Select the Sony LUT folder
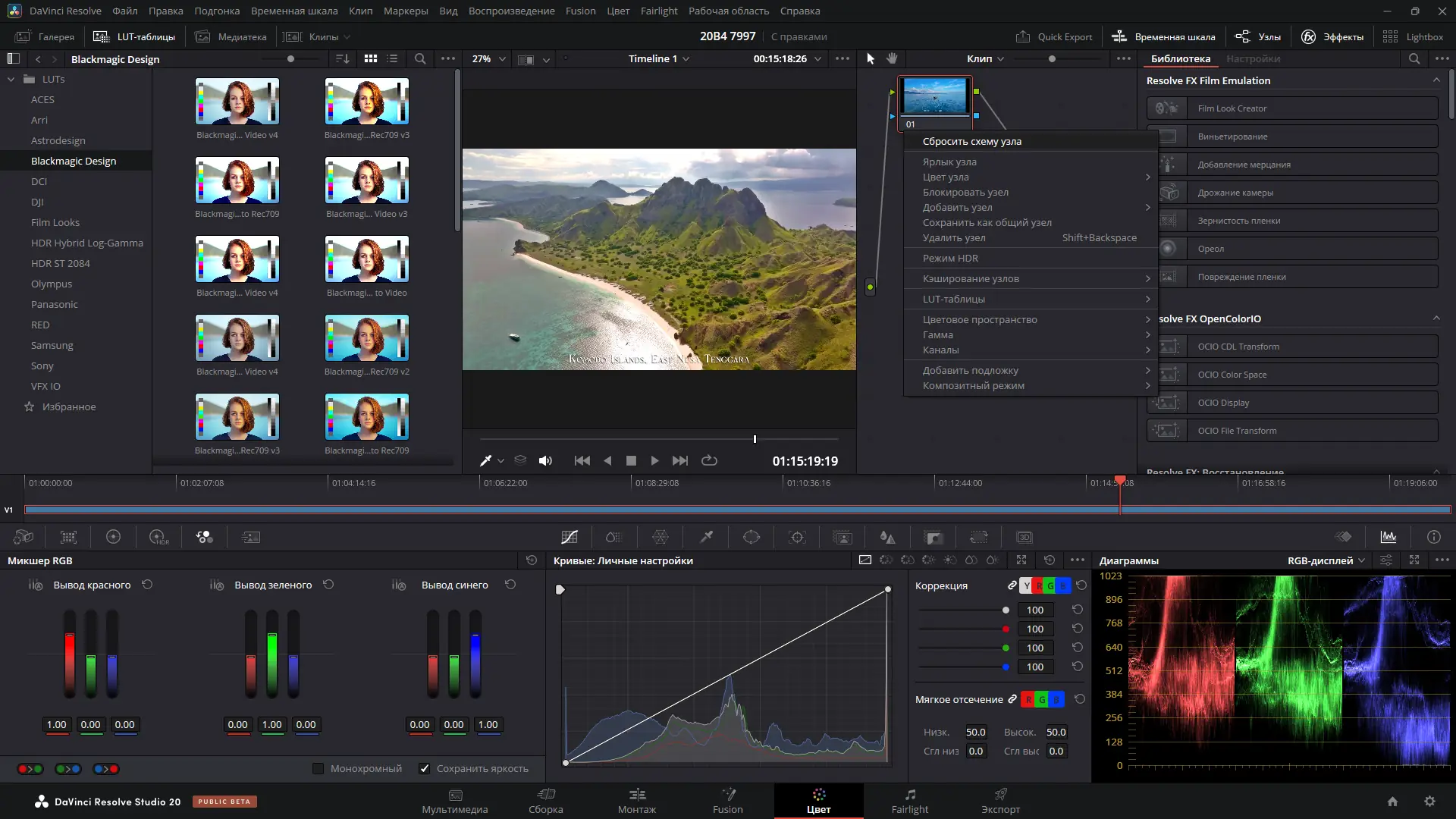The width and height of the screenshot is (1456, 819). pyautogui.click(x=42, y=366)
